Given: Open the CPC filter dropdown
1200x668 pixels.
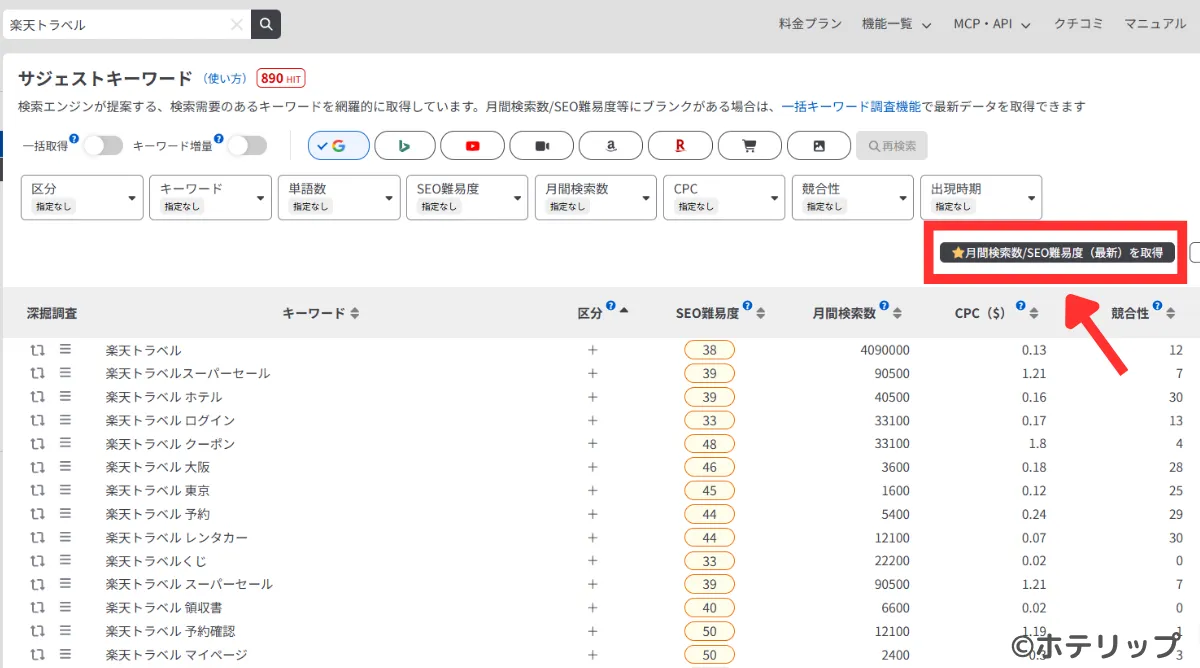Looking at the screenshot, I should 724,197.
